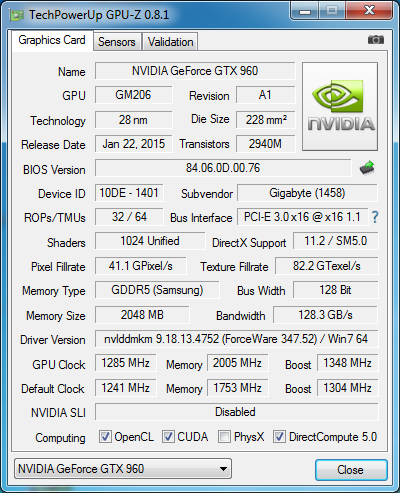Save BIOS using the chip arrow icon
Image resolution: width=400 pixels, height=493 pixels.
click(367, 168)
